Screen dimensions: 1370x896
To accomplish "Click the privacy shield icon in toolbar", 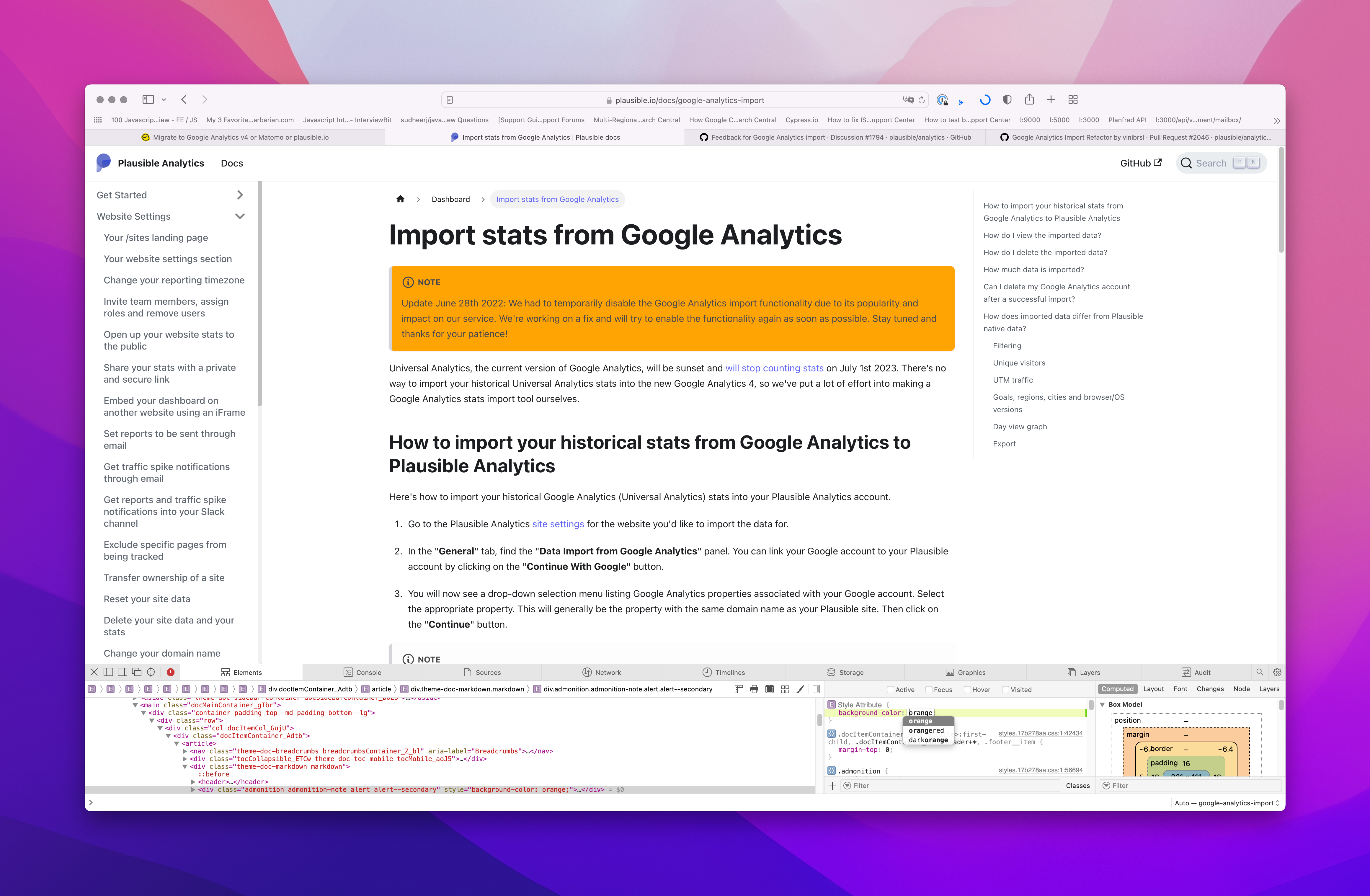I will tap(1007, 99).
